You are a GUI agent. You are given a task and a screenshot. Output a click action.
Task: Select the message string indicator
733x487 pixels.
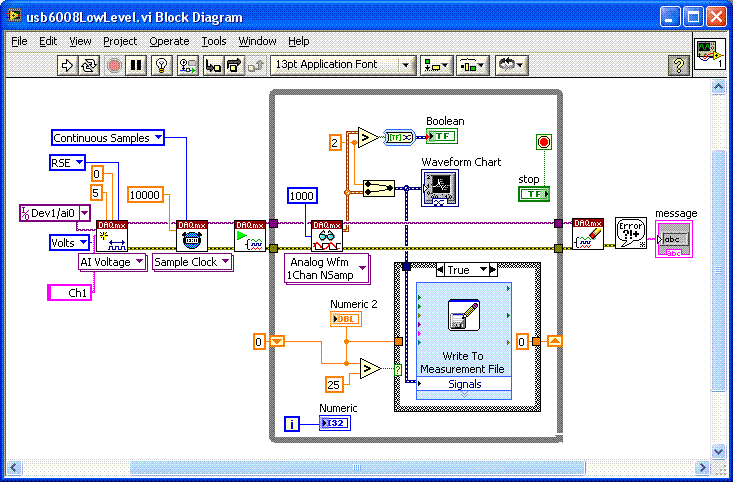[x=674, y=239]
